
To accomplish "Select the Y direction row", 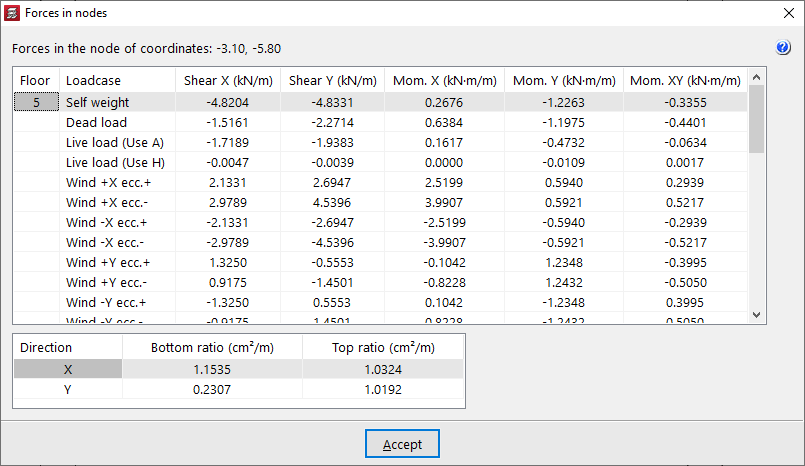I will click(x=68, y=390).
